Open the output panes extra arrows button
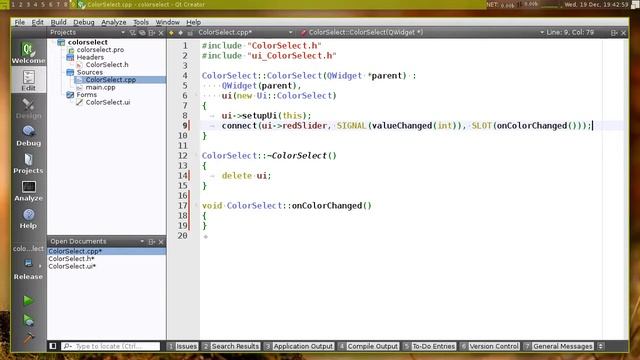The height and width of the screenshot is (360, 640). tap(600, 346)
